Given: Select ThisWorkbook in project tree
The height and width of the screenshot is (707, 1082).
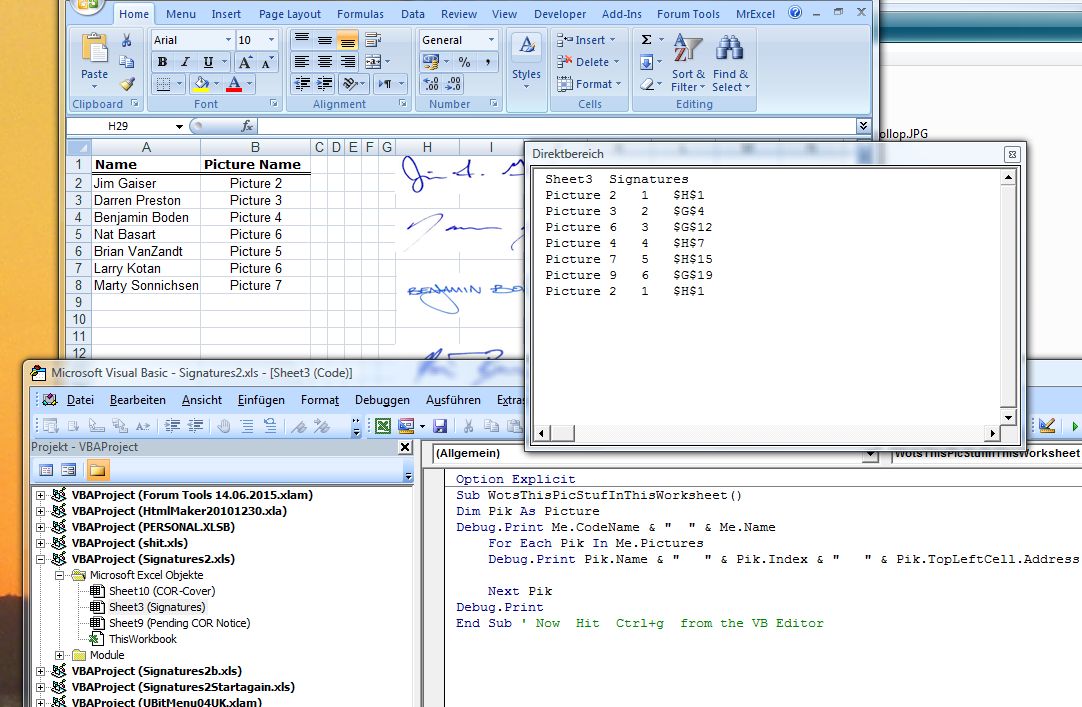Looking at the screenshot, I should pyautogui.click(x=143, y=639).
